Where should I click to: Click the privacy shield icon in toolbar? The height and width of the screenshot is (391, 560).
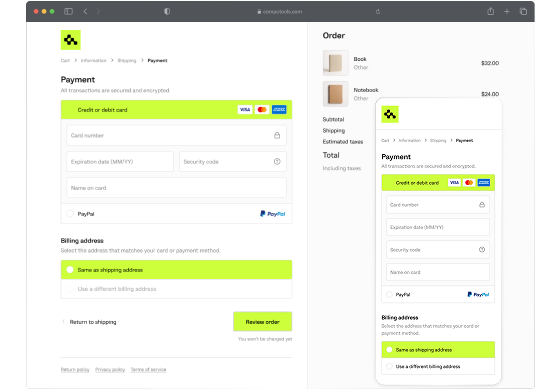(x=167, y=11)
